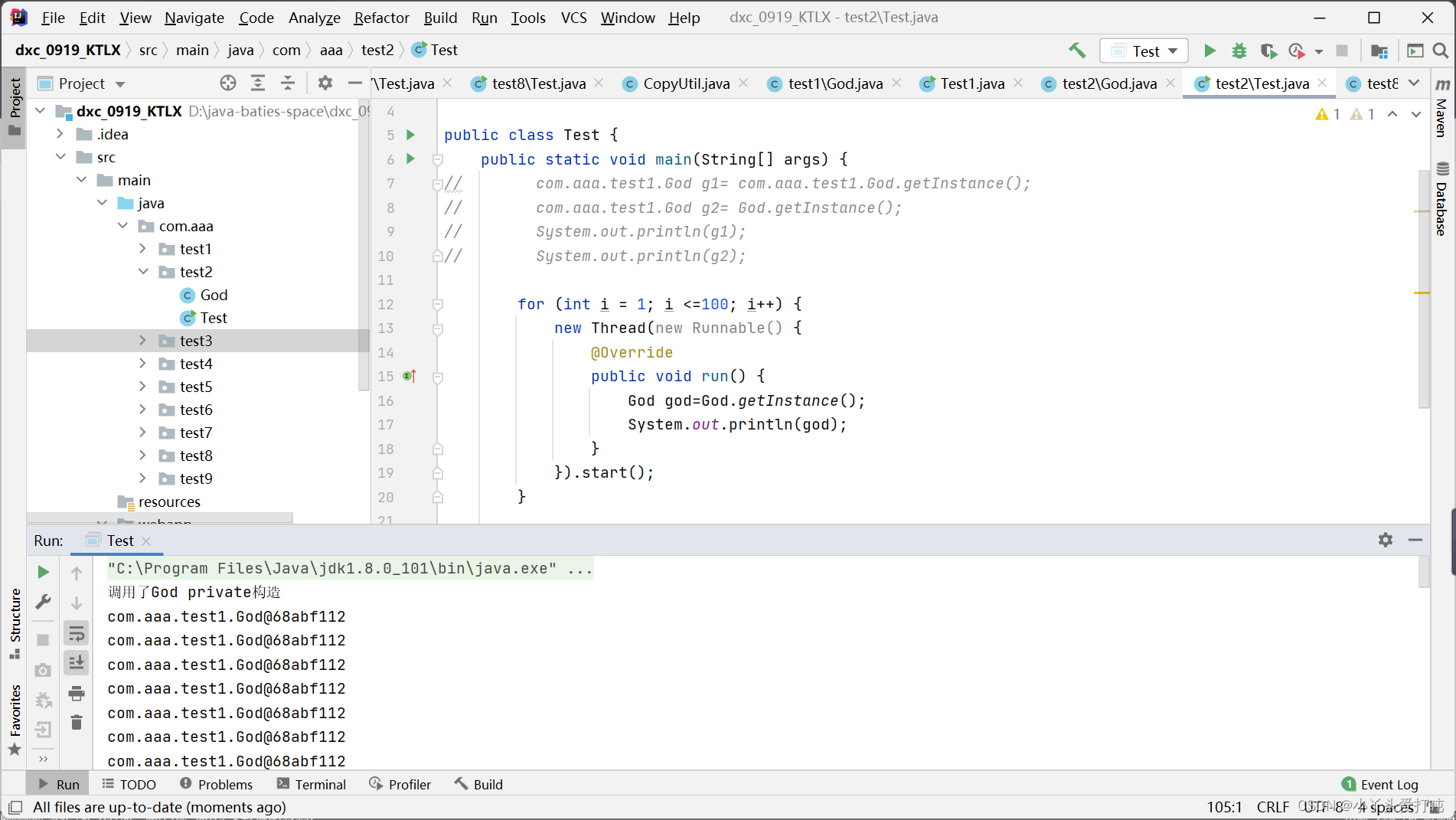
Task: Start debugging with the bug icon
Action: 1239,51
